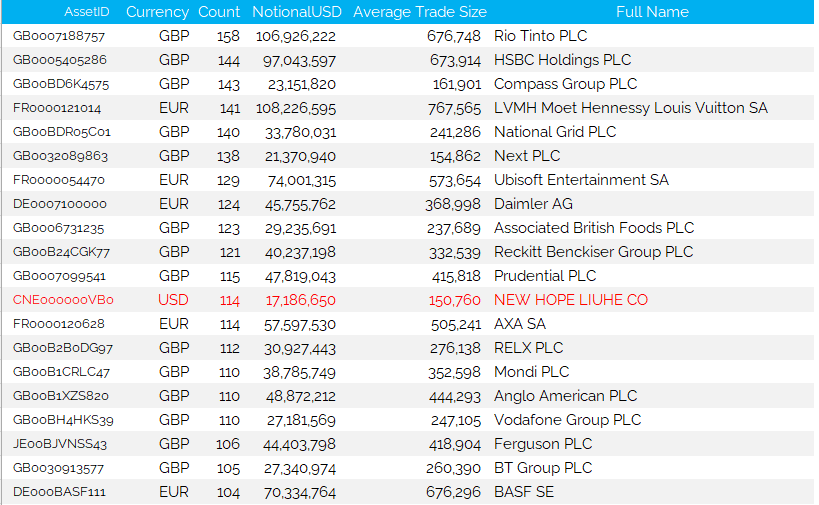Click the Count column header
Image resolution: width=819 pixels, height=505 pixels.
219,12
